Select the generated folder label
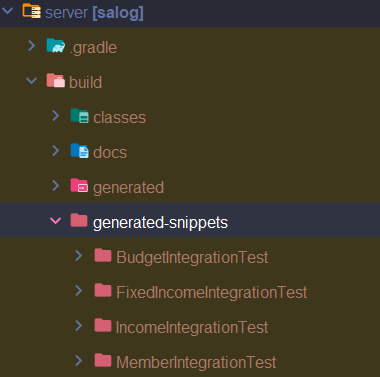This screenshot has width=380, height=377. 128,188
